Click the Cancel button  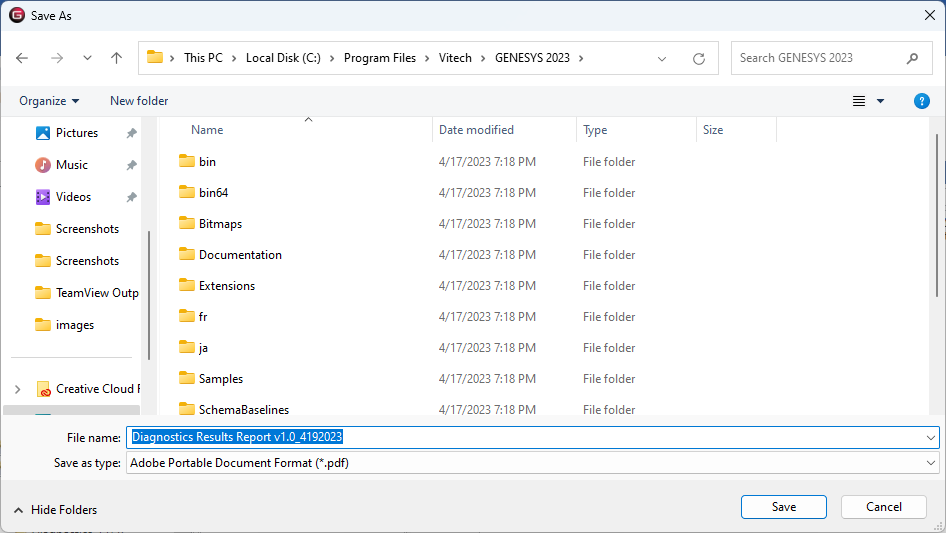pyautogui.click(x=884, y=507)
